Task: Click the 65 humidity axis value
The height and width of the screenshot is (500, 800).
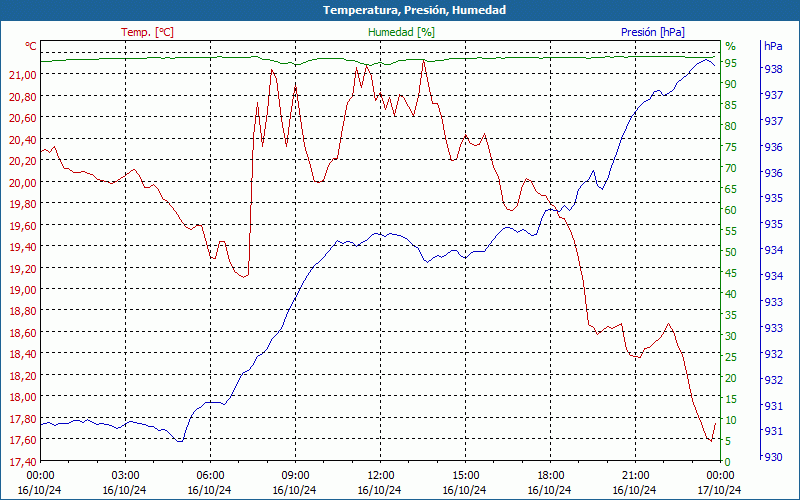Action: (731, 189)
